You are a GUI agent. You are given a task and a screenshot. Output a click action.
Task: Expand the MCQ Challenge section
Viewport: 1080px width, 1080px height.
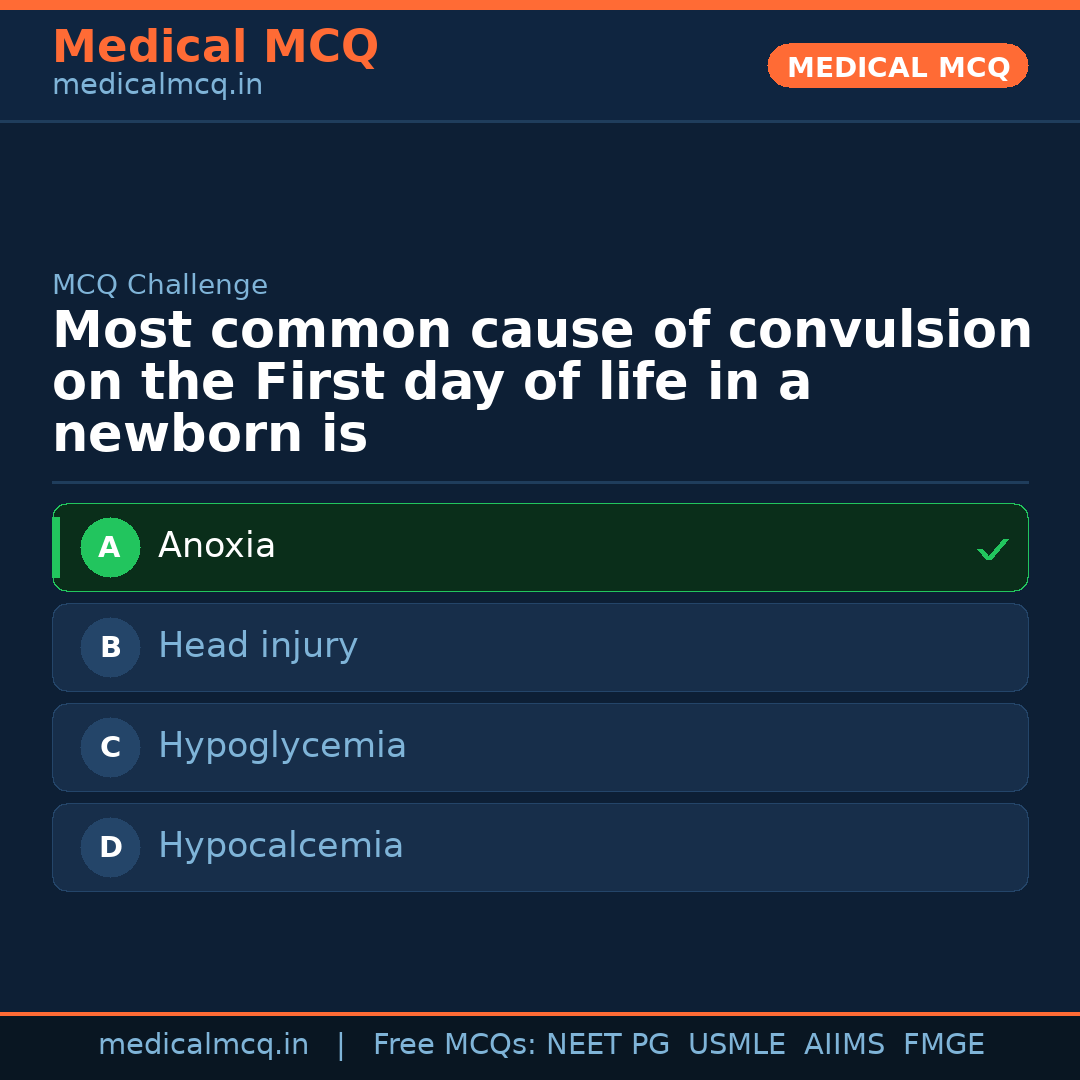(x=160, y=285)
